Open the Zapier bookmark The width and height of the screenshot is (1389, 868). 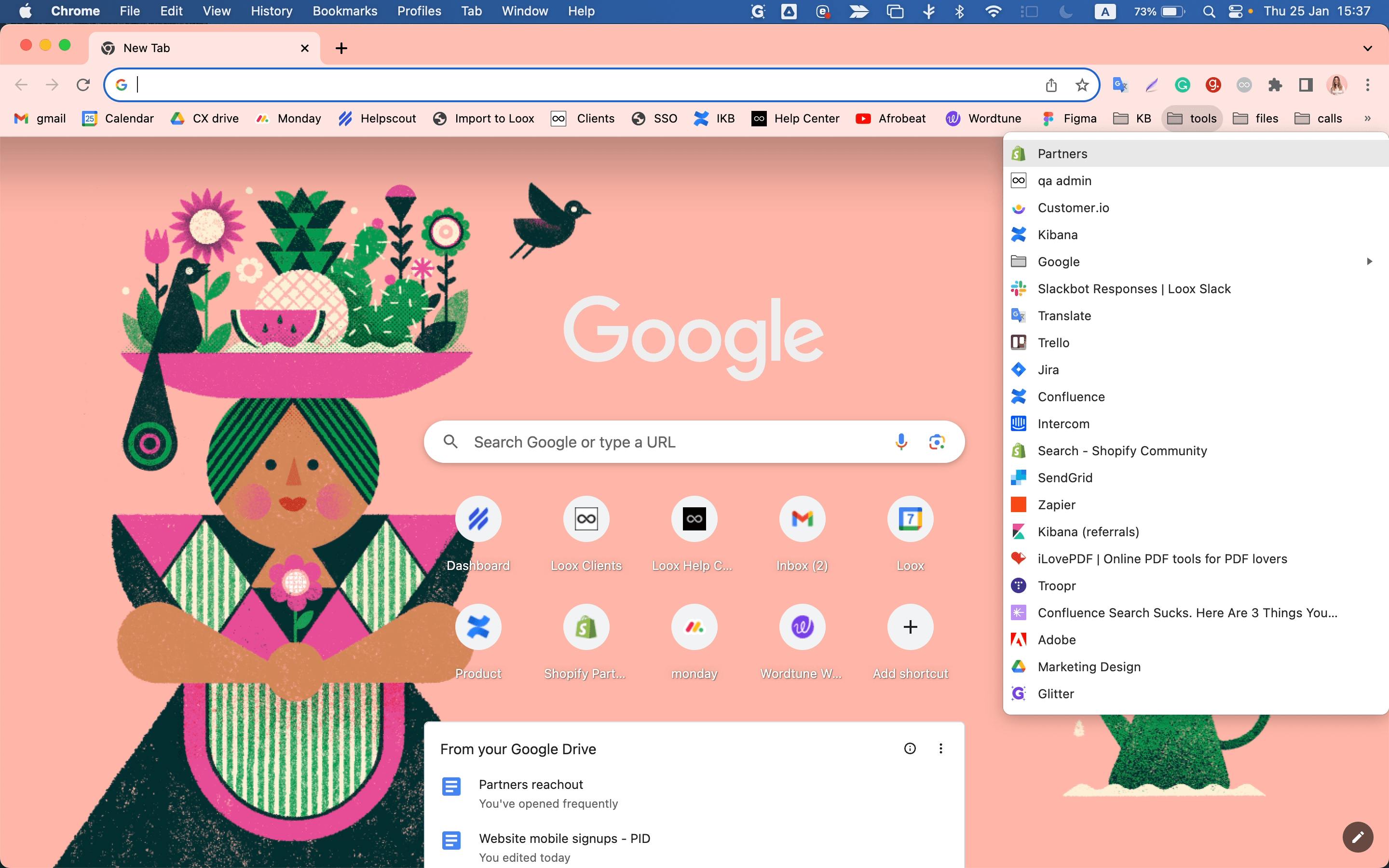(1196, 504)
